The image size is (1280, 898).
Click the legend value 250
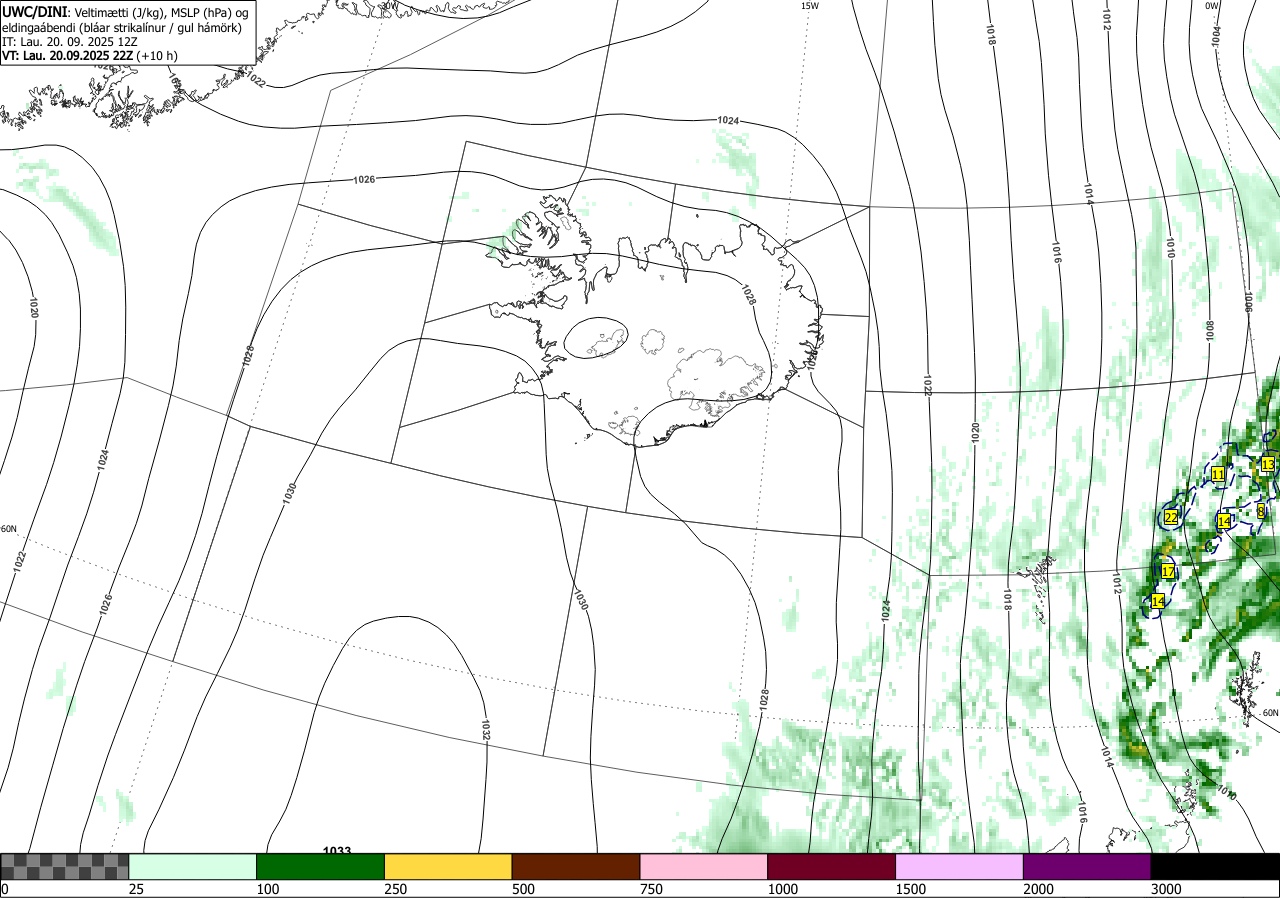(x=396, y=889)
